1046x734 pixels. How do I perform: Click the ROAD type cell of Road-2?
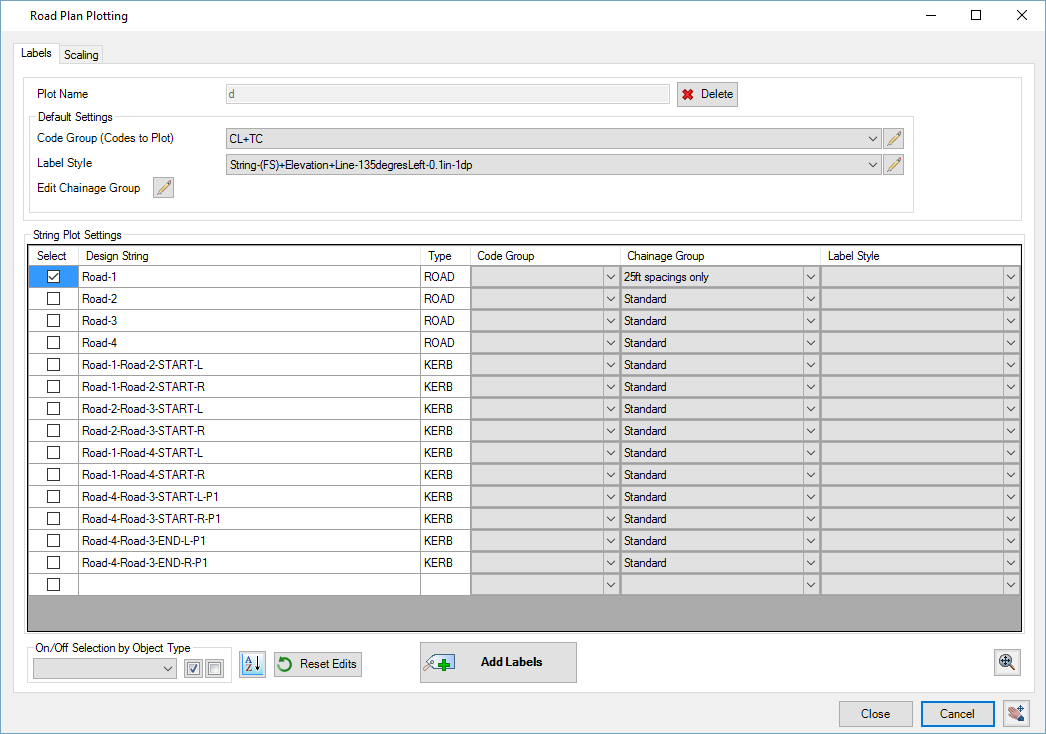tap(446, 298)
